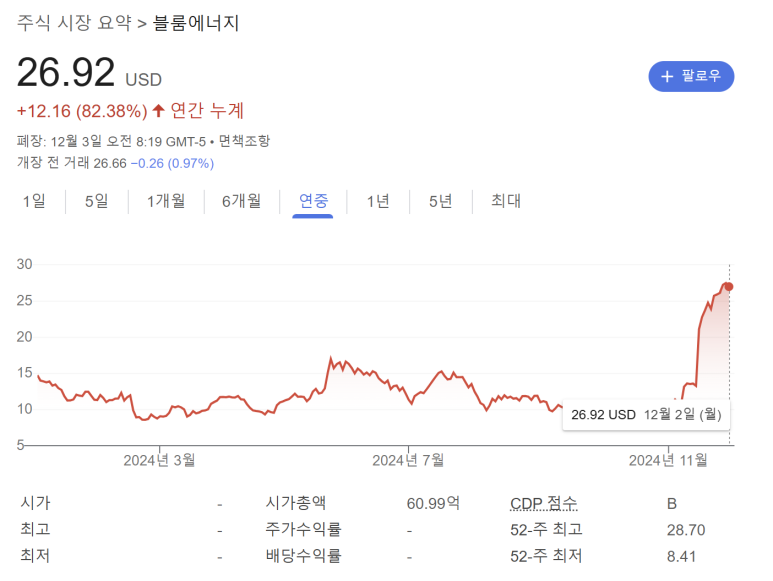Choose the 1년 range tab
This screenshot has width=773, height=581.
(x=378, y=201)
